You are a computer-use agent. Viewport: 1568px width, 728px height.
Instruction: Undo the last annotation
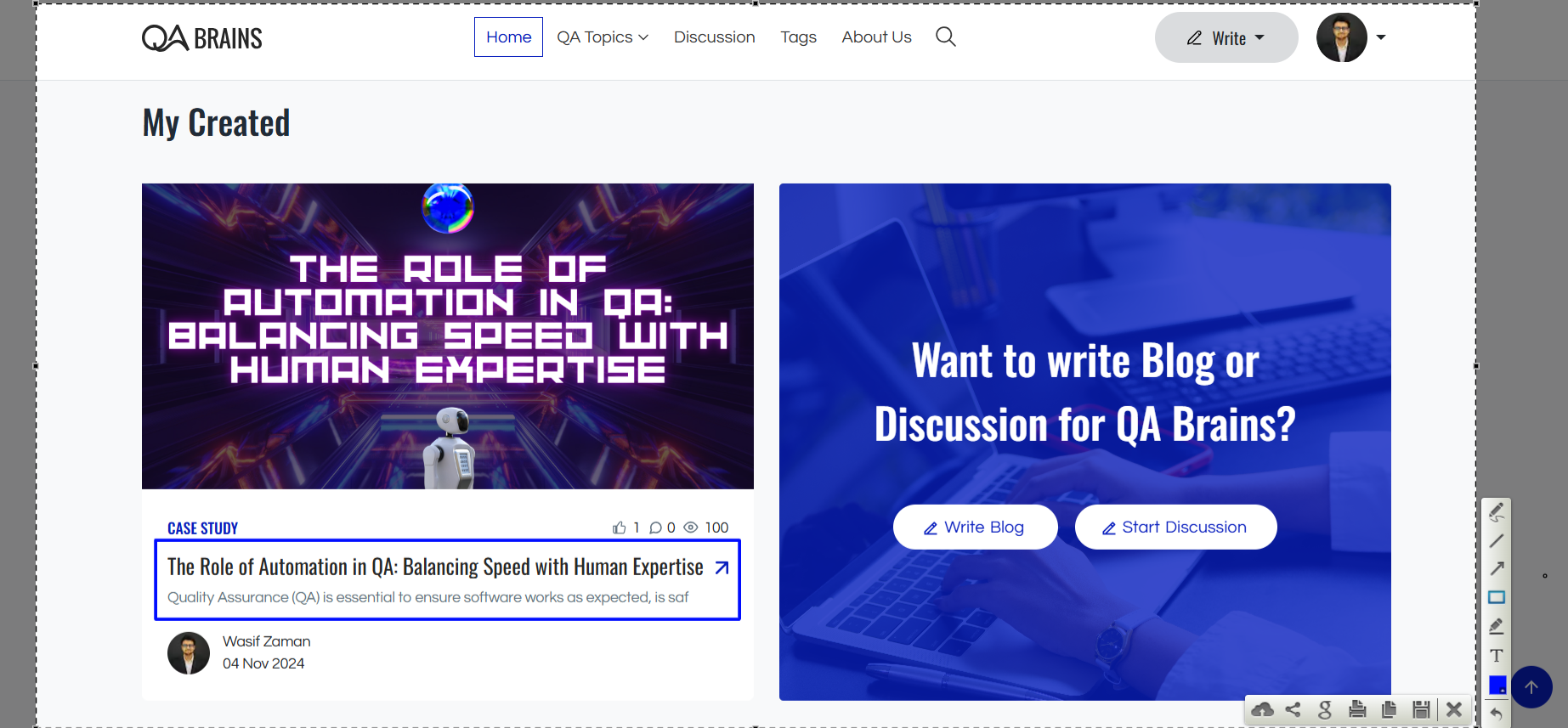pyautogui.click(x=1497, y=714)
